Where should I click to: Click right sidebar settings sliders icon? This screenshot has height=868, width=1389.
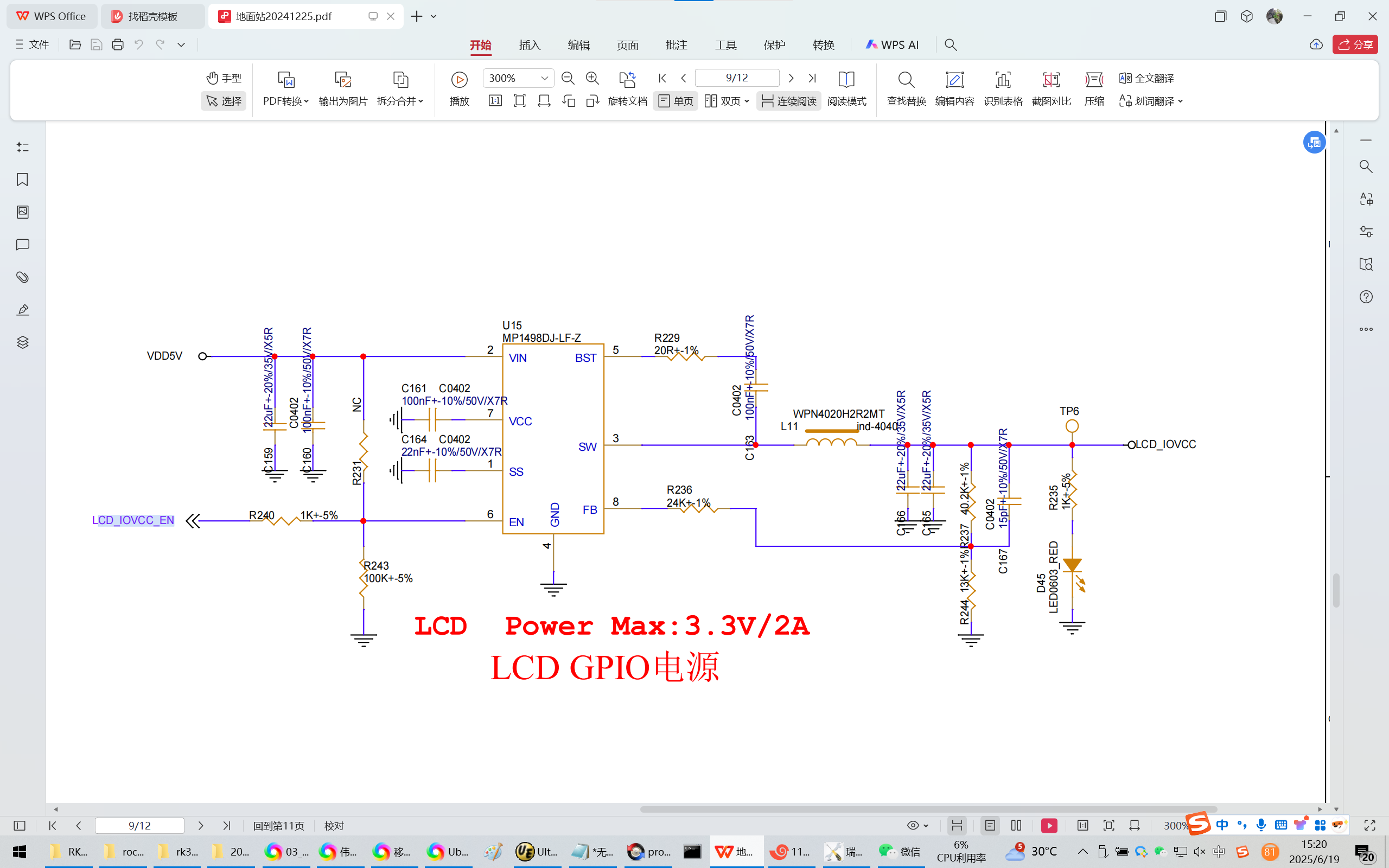(1366, 231)
